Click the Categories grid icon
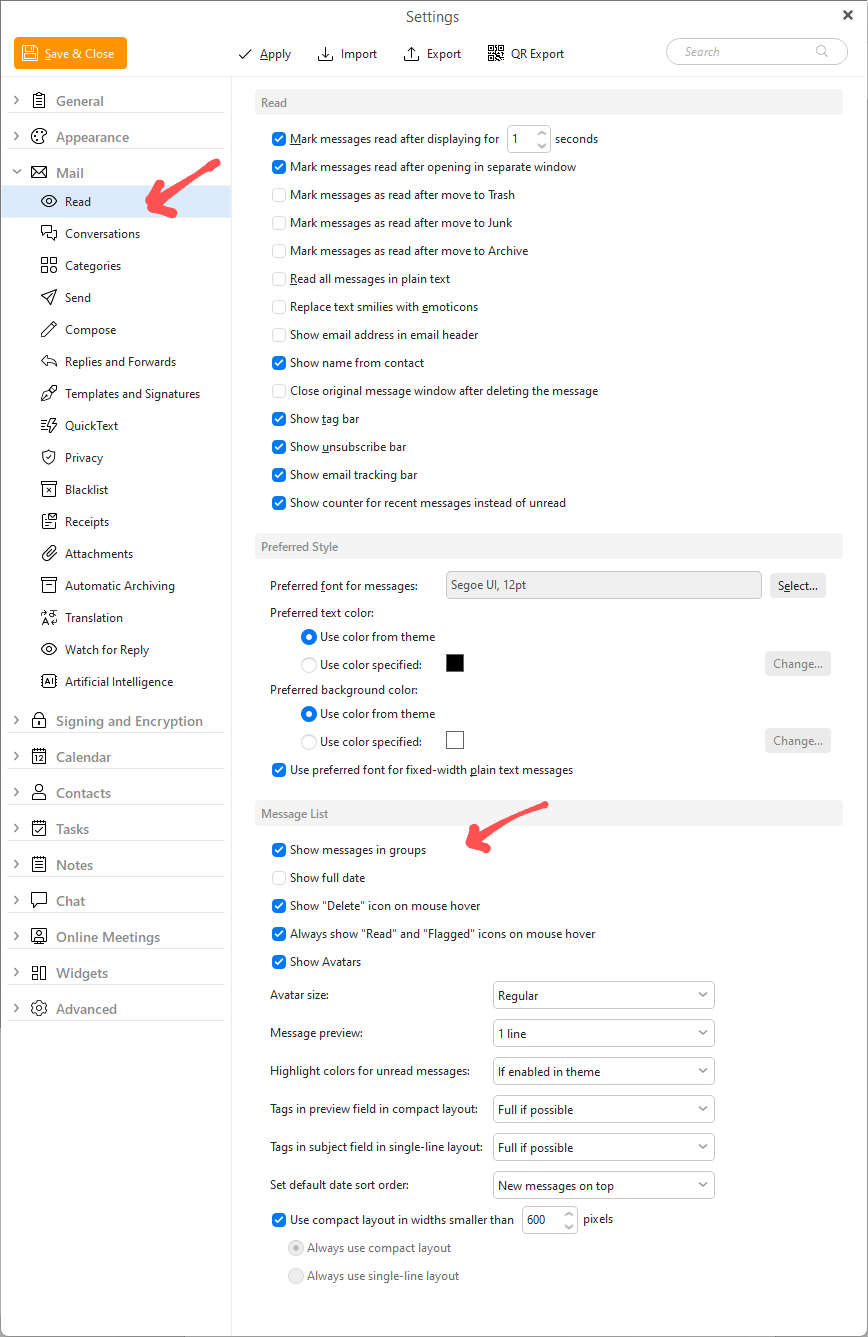 click(x=48, y=265)
